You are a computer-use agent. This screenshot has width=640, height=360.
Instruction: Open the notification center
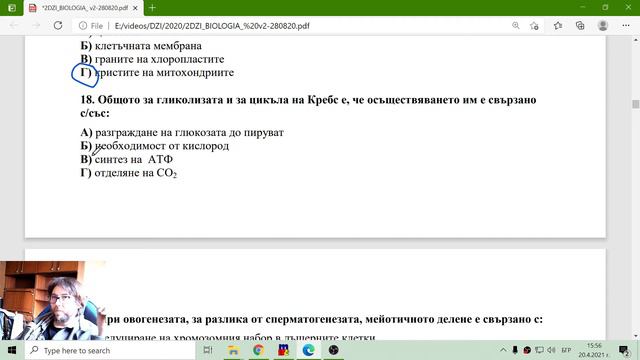coord(624,350)
